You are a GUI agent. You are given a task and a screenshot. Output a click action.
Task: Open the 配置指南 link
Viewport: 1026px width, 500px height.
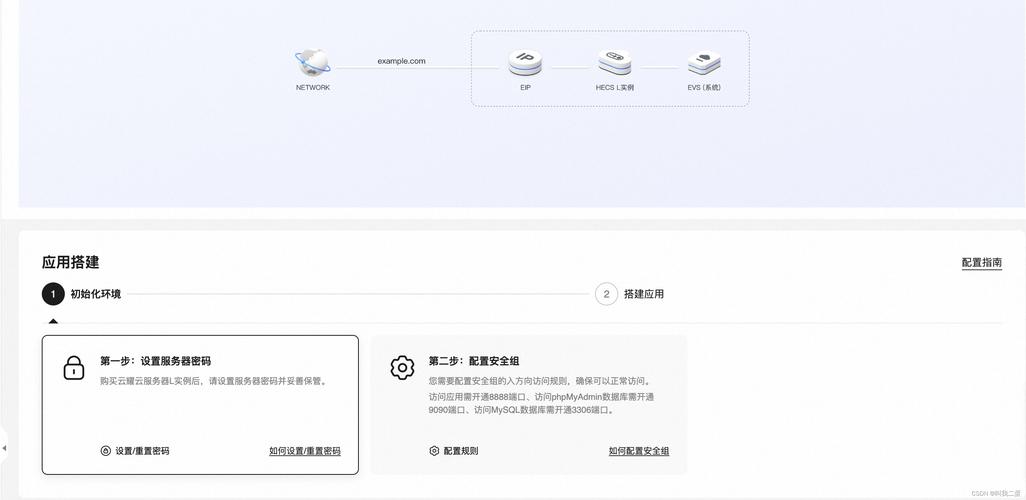pyautogui.click(x=982, y=262)
